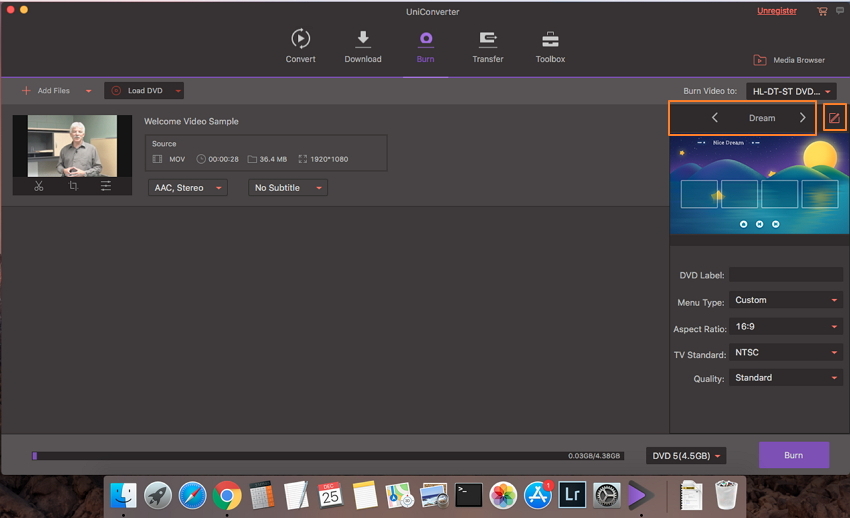Viewport: 850px width, 518px height.
Task: Open Calculator from the dock
Action: [x=262, y=495]
